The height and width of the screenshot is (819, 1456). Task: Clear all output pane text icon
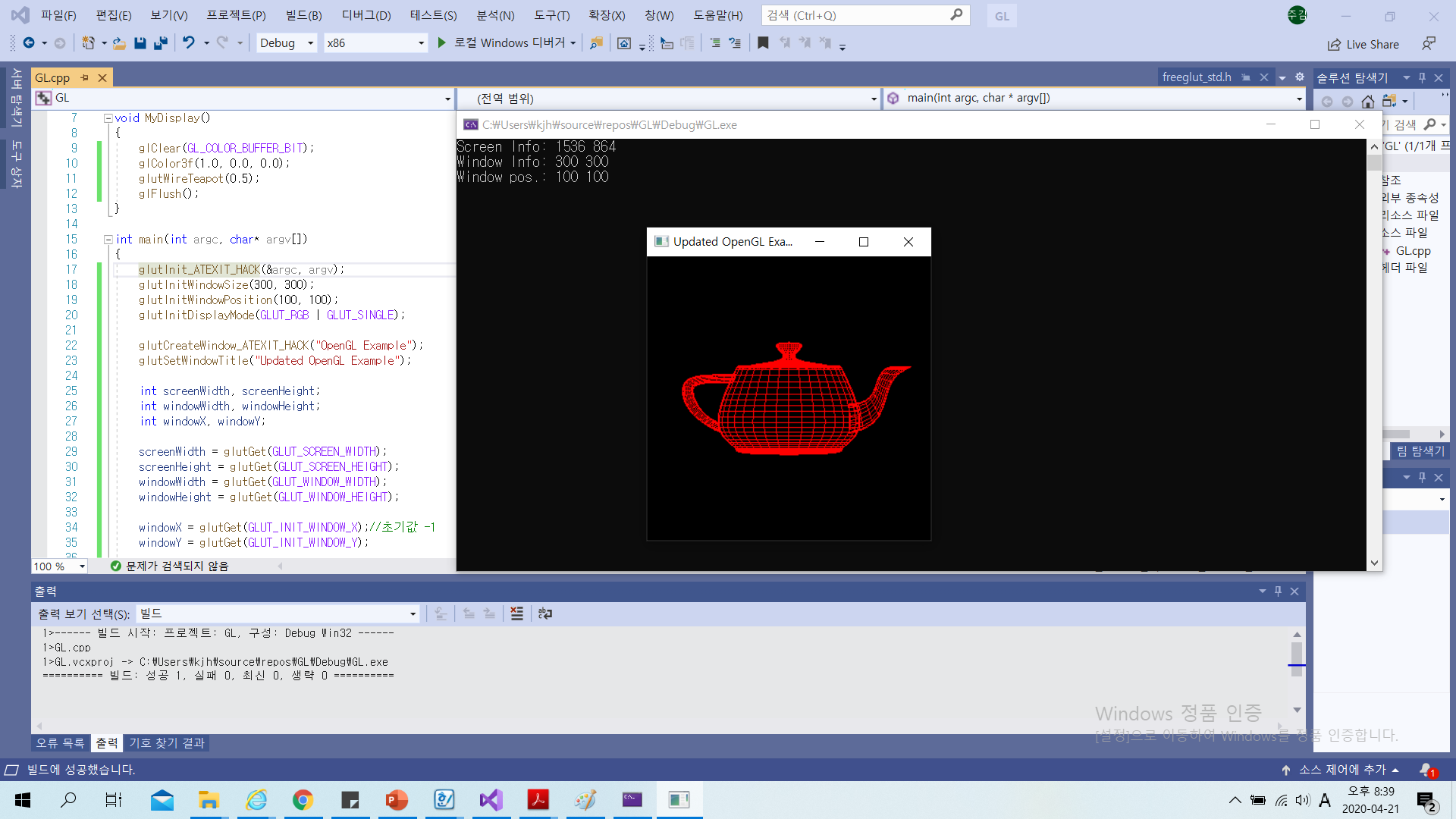pos(516,613)
